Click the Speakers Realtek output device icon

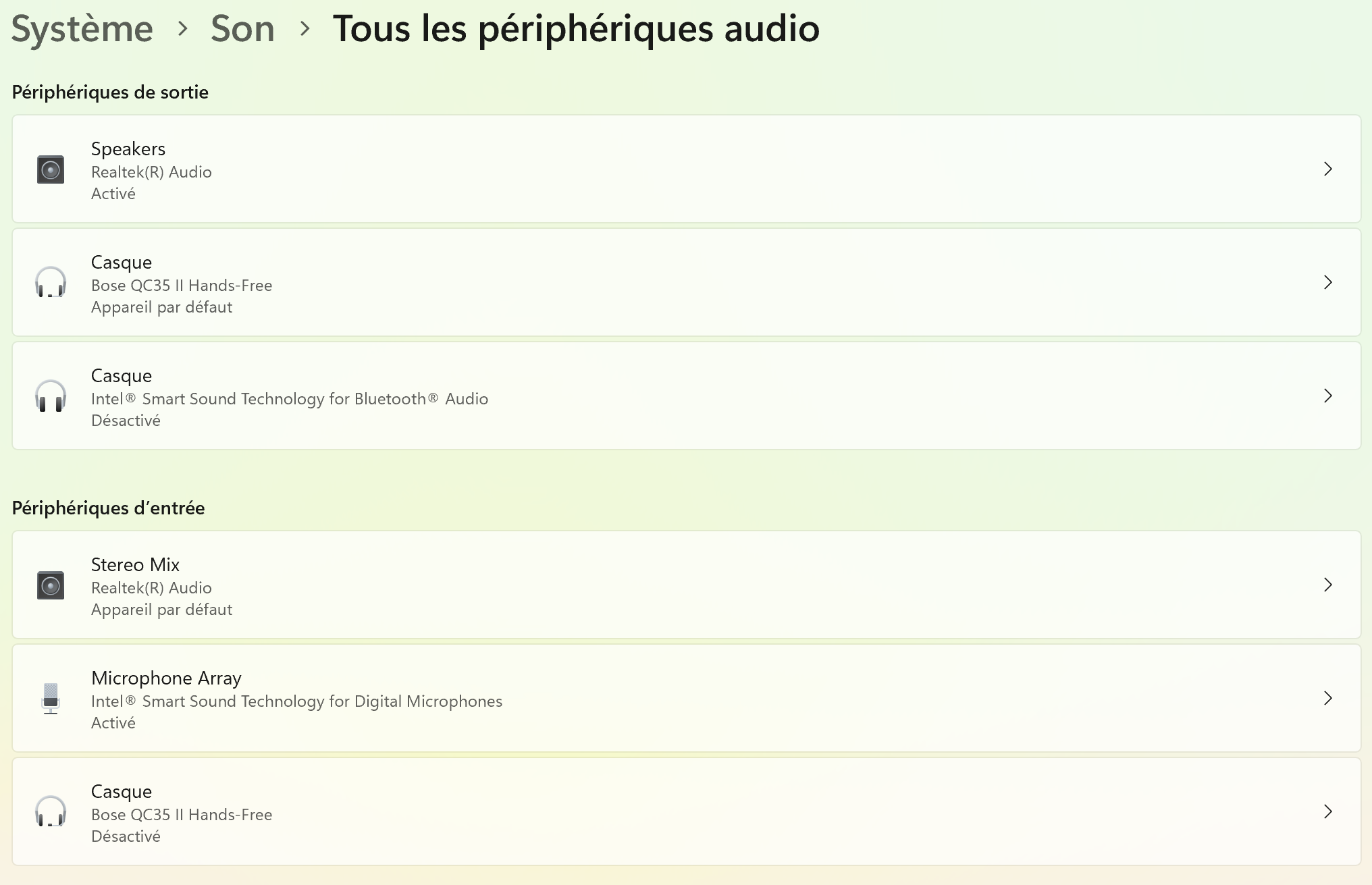coord(51,169)
